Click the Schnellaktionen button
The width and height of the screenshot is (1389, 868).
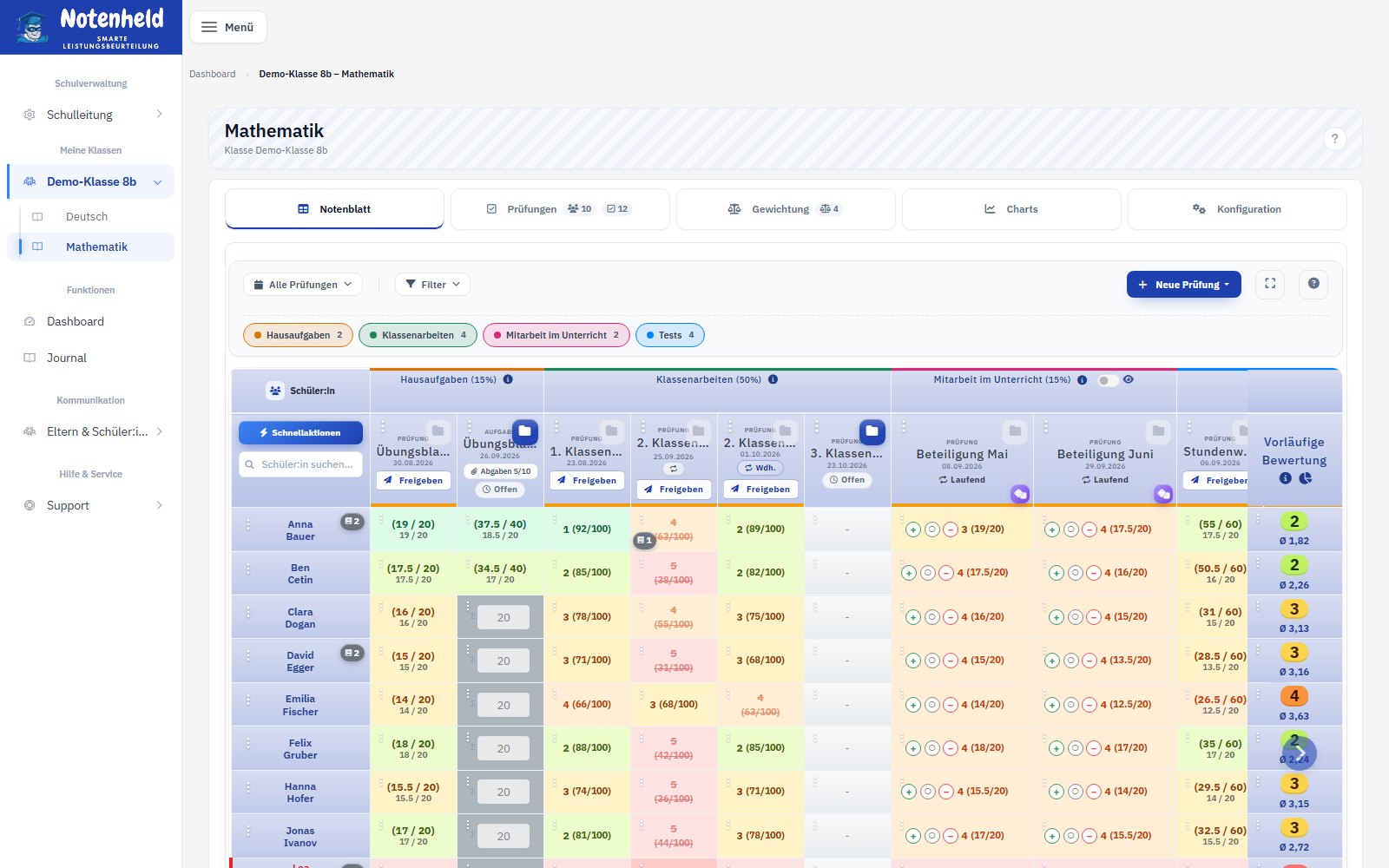coord(300,432)
